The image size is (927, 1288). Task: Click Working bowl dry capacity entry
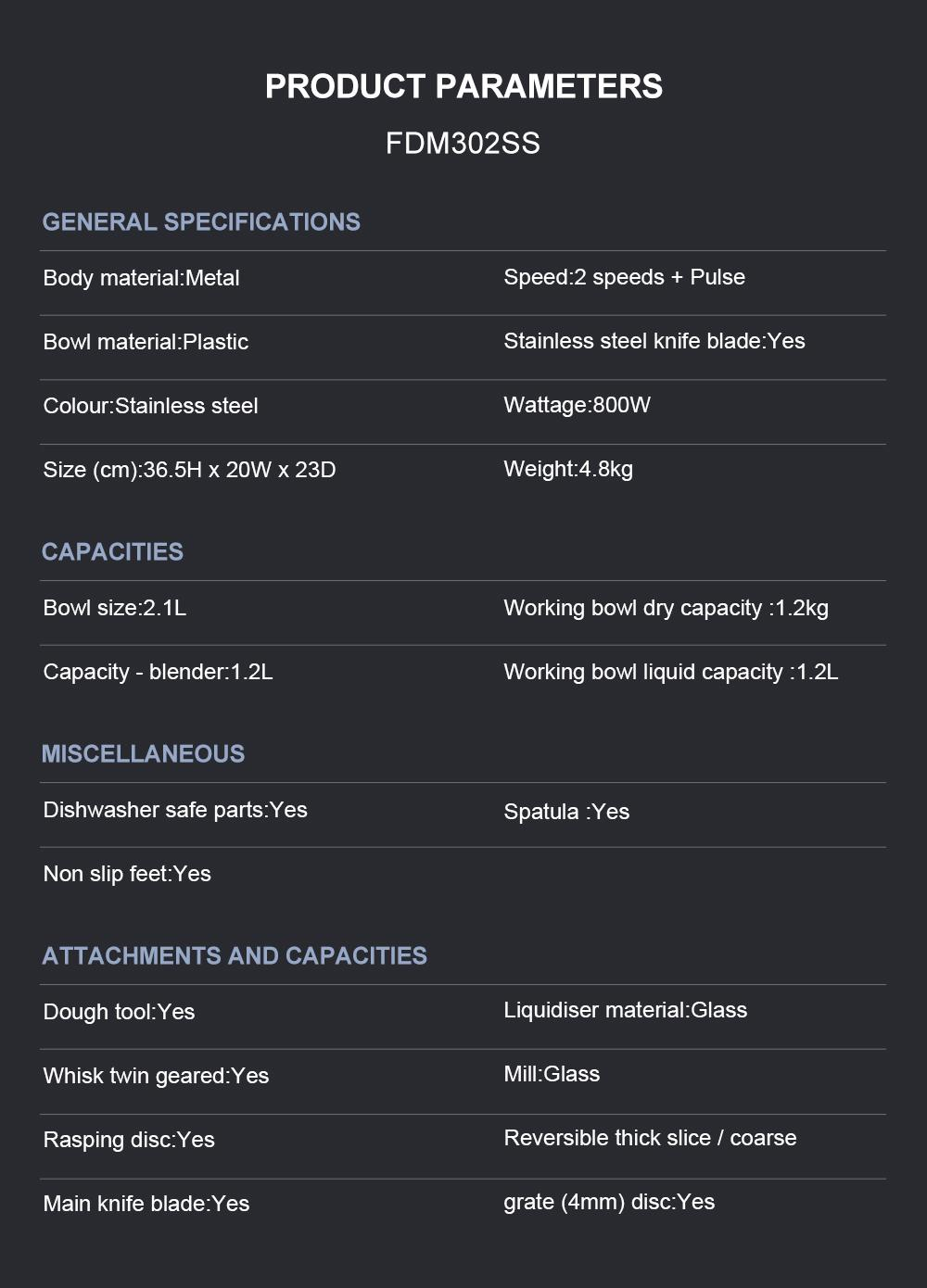point(666,608)
